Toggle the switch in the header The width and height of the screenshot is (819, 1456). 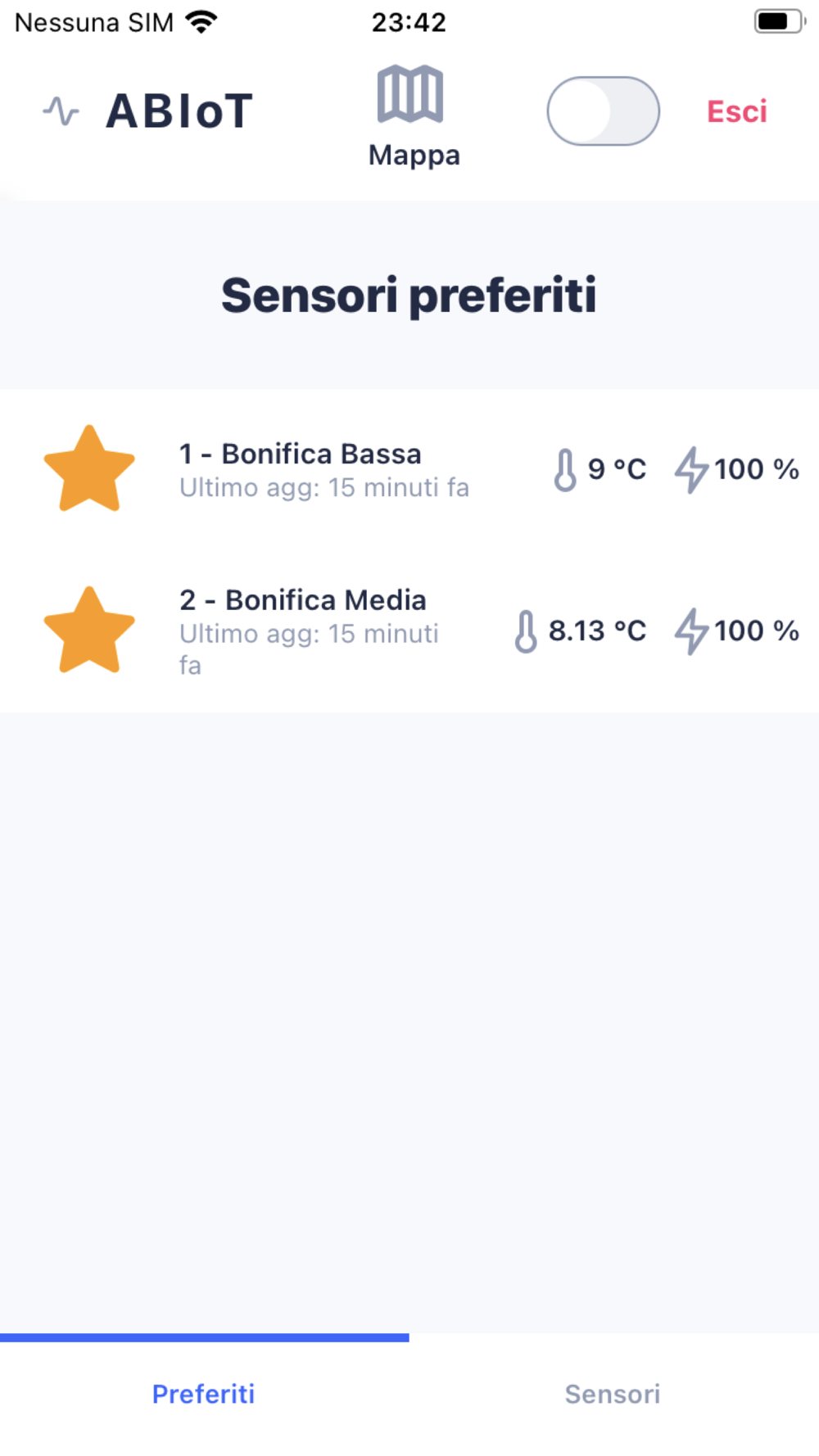(x=604, y=111)
